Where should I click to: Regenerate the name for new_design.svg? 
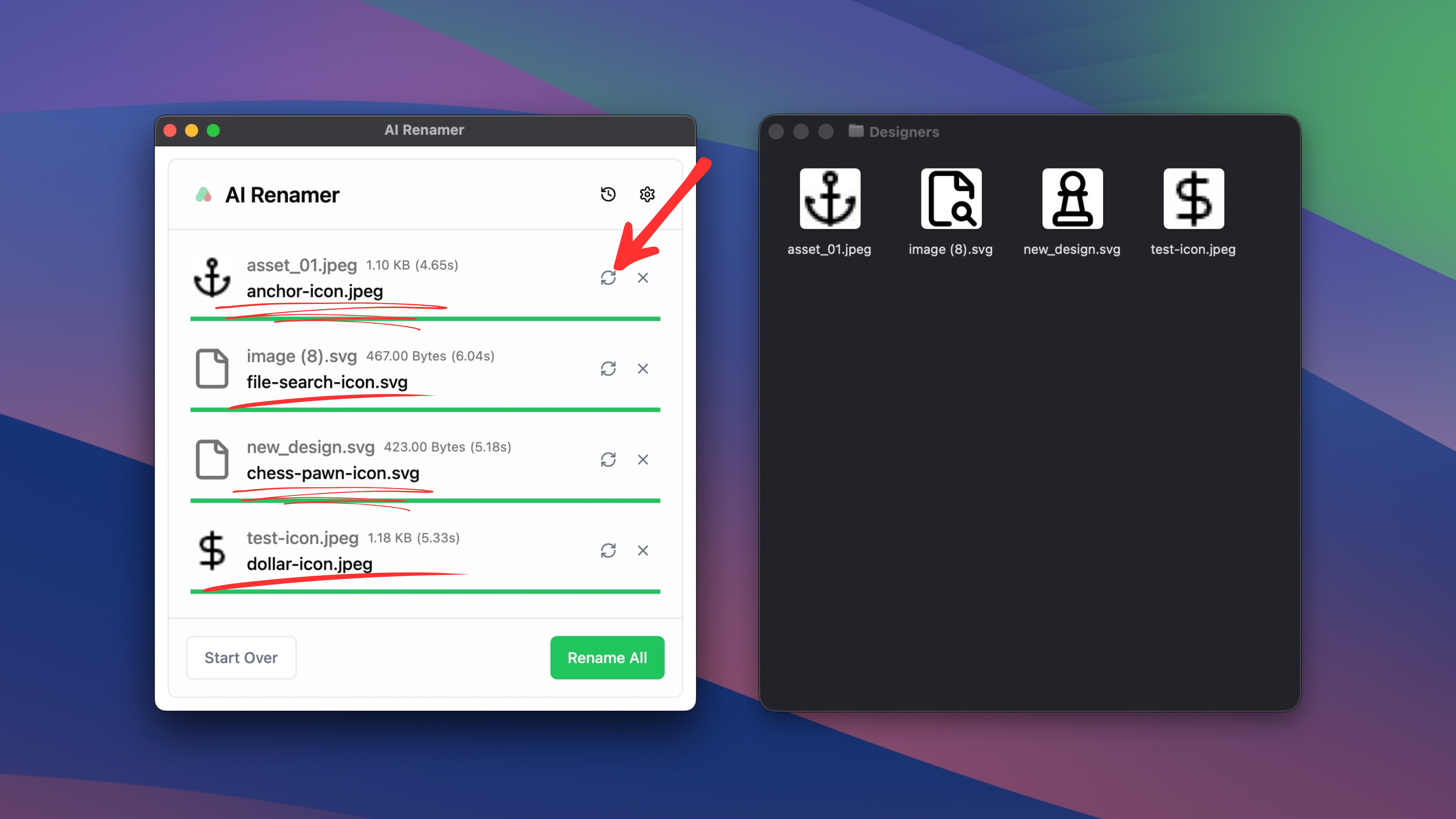[608, 460]
